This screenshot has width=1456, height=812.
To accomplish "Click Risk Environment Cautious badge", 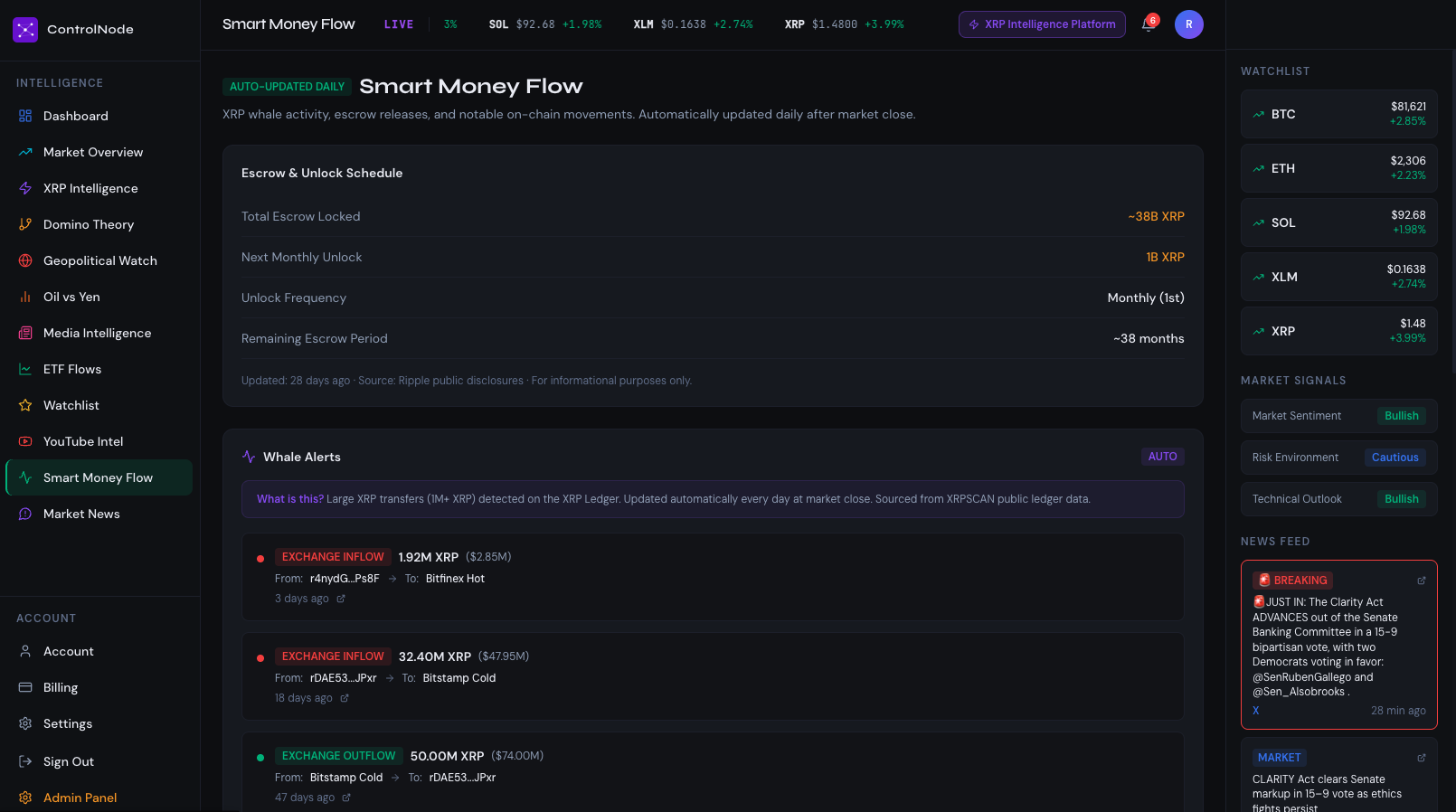I will click(x=1395, y=458).
